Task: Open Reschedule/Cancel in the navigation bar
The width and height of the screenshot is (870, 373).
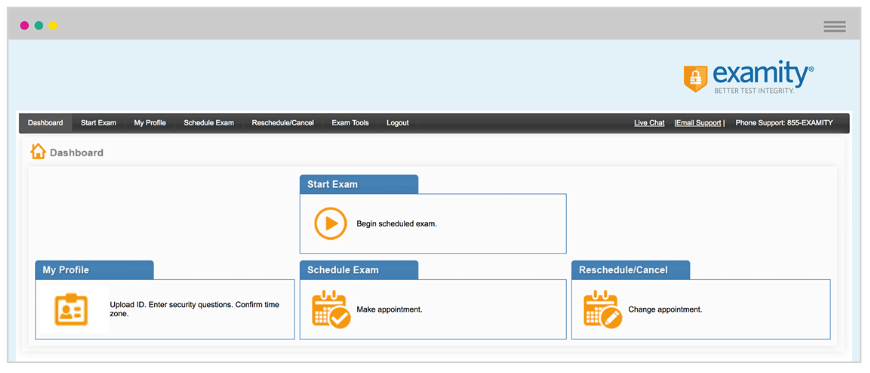Action: coord(283,123)
